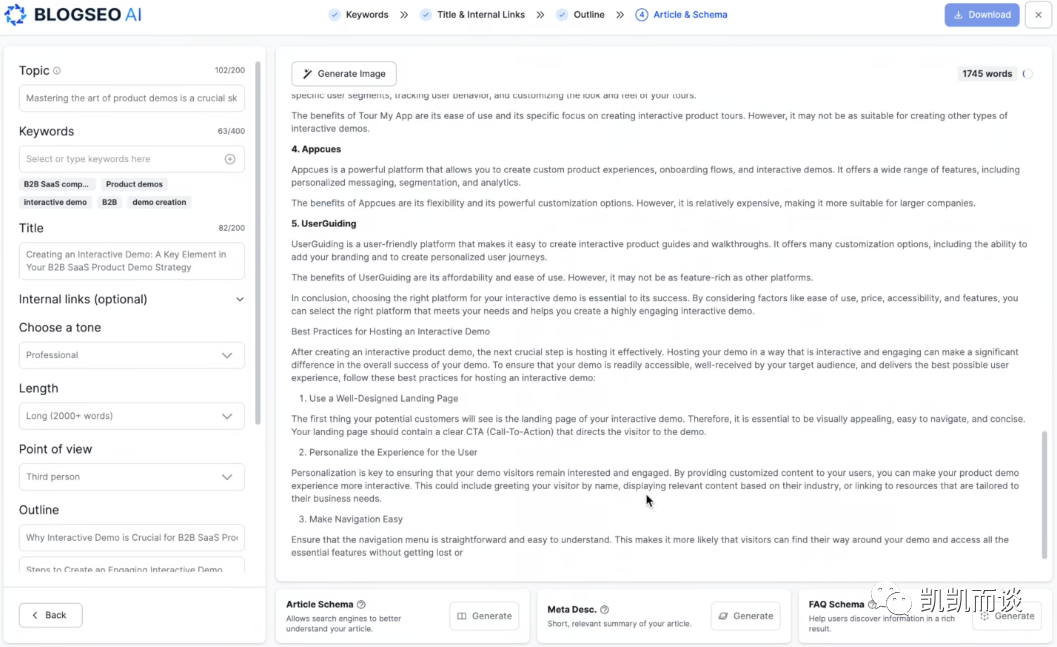Click the 5. UserGuiding heading
The height and width of the screenshot is (647, 1057).
click(x=324, y=224)
